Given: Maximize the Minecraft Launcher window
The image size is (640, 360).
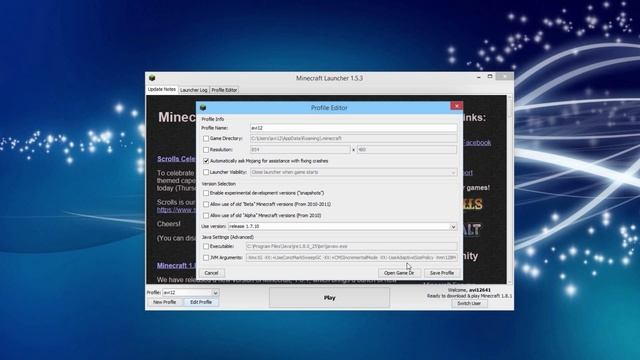Looking at the screenshot, I should tap(490, 77).
